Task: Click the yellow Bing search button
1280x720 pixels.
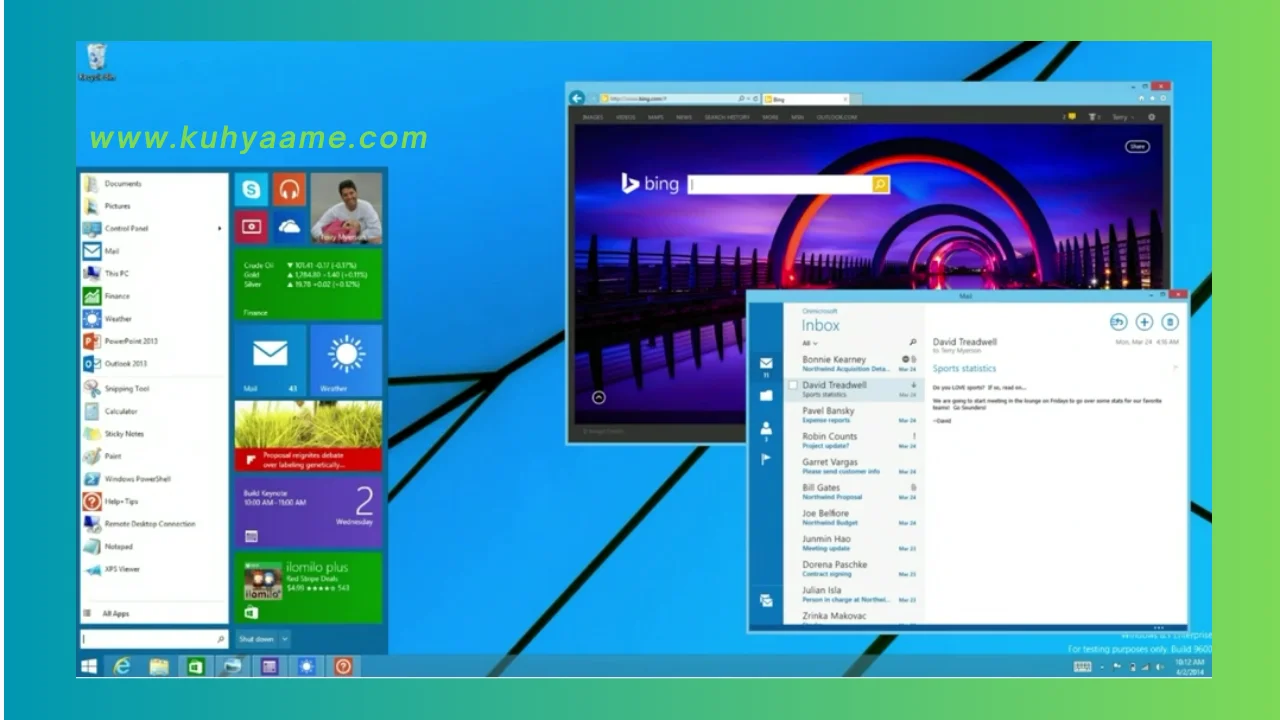Action: click(880, 184)
